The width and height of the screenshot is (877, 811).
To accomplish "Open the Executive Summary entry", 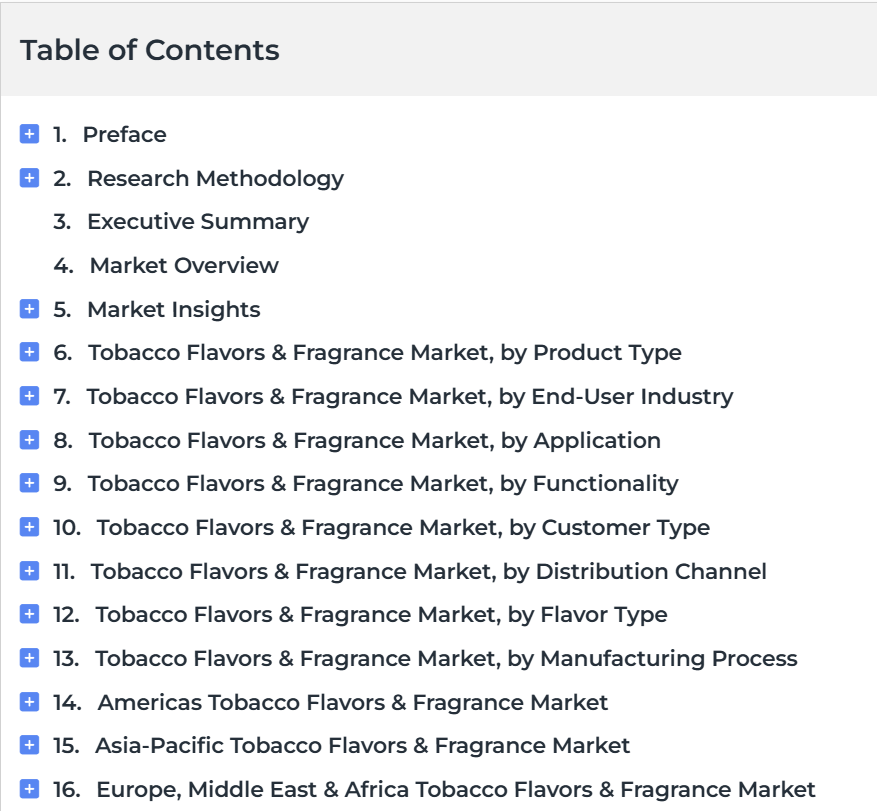I will [197, 221].
